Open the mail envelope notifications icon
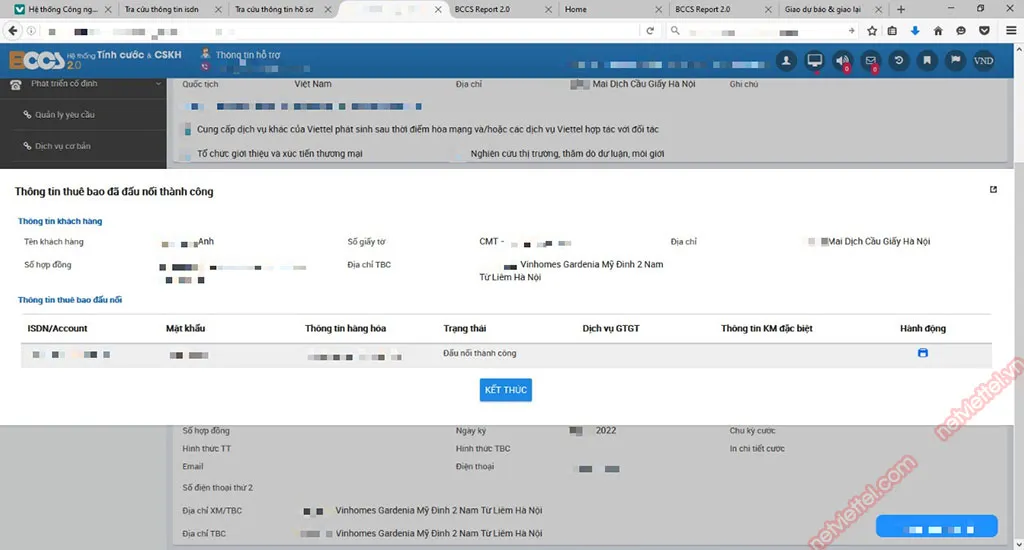This screenshot has width=1024, height=550. 871,61
